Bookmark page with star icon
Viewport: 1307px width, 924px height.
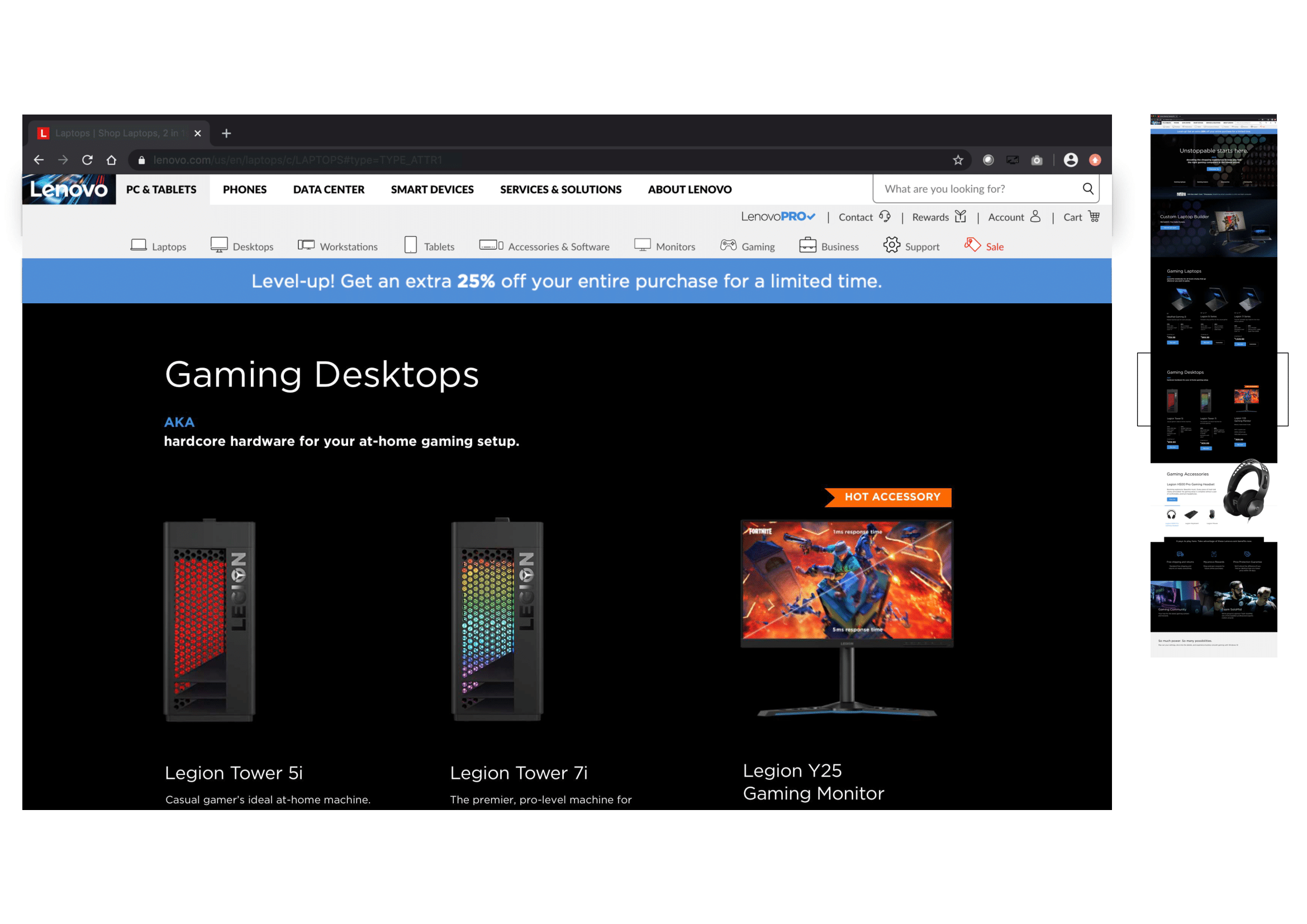(958, 160)
